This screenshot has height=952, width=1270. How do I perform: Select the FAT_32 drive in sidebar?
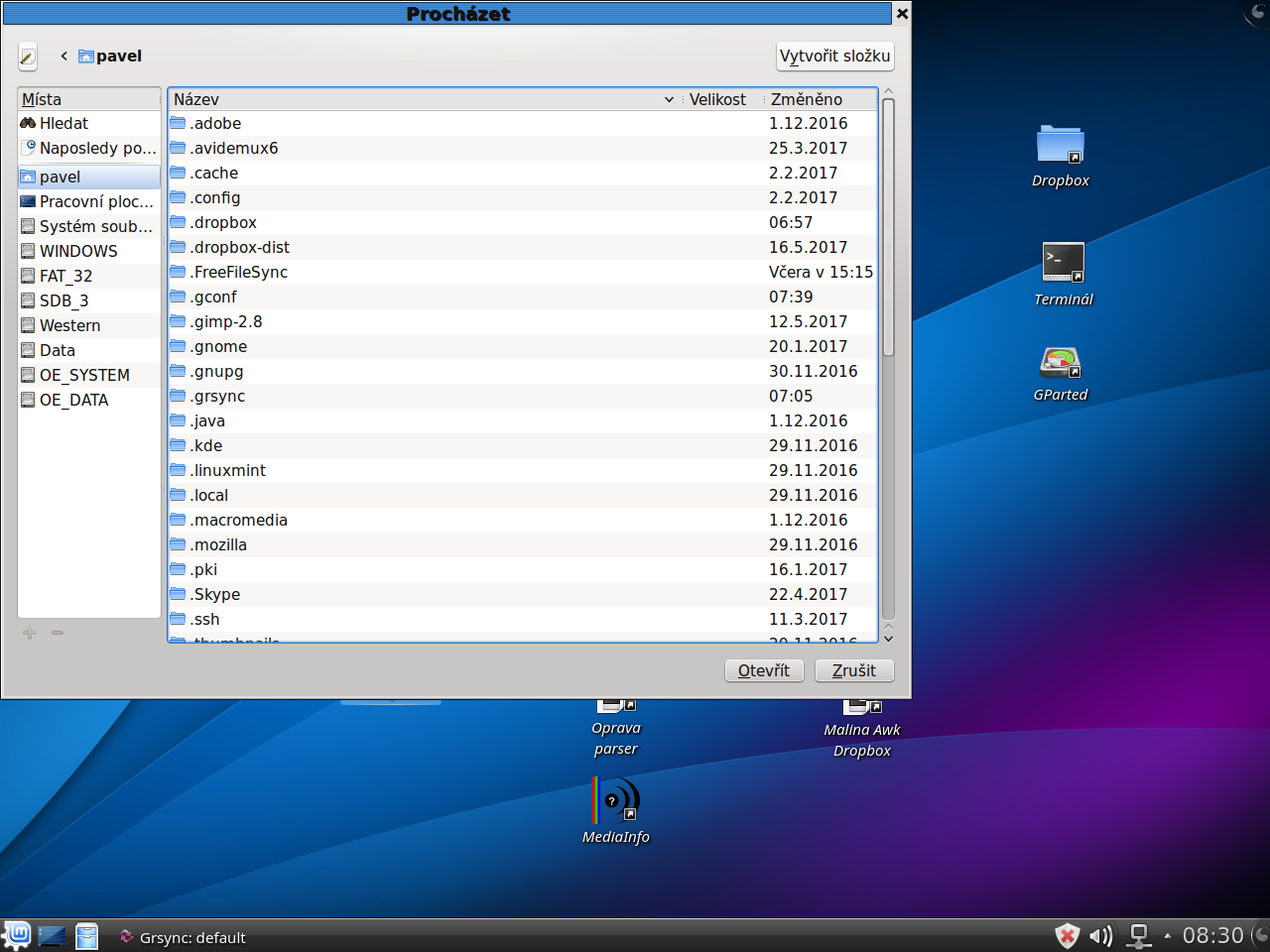coord(89,276)
